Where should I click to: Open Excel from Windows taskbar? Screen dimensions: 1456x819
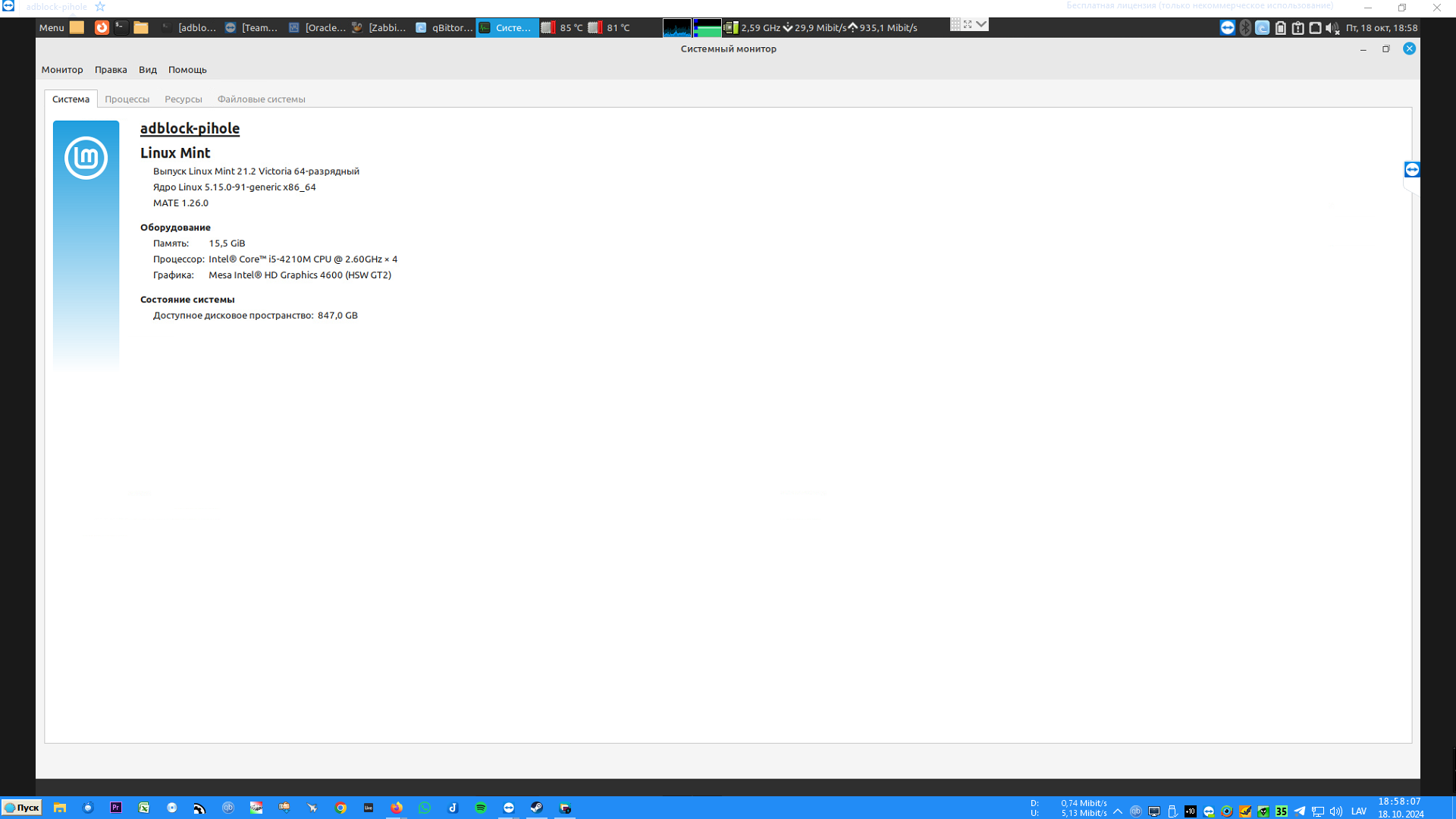click(x=144, y=808)
